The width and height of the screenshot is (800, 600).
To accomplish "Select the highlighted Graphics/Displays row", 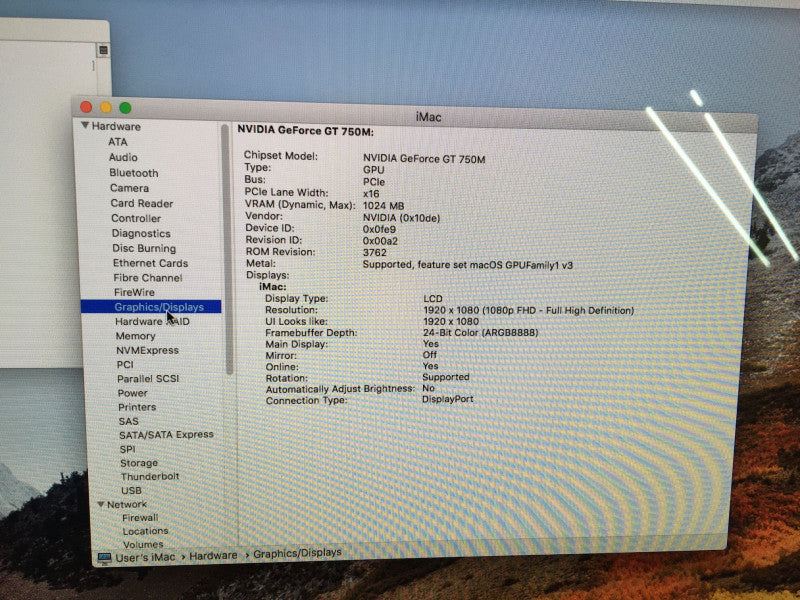I will pos(151,307).
